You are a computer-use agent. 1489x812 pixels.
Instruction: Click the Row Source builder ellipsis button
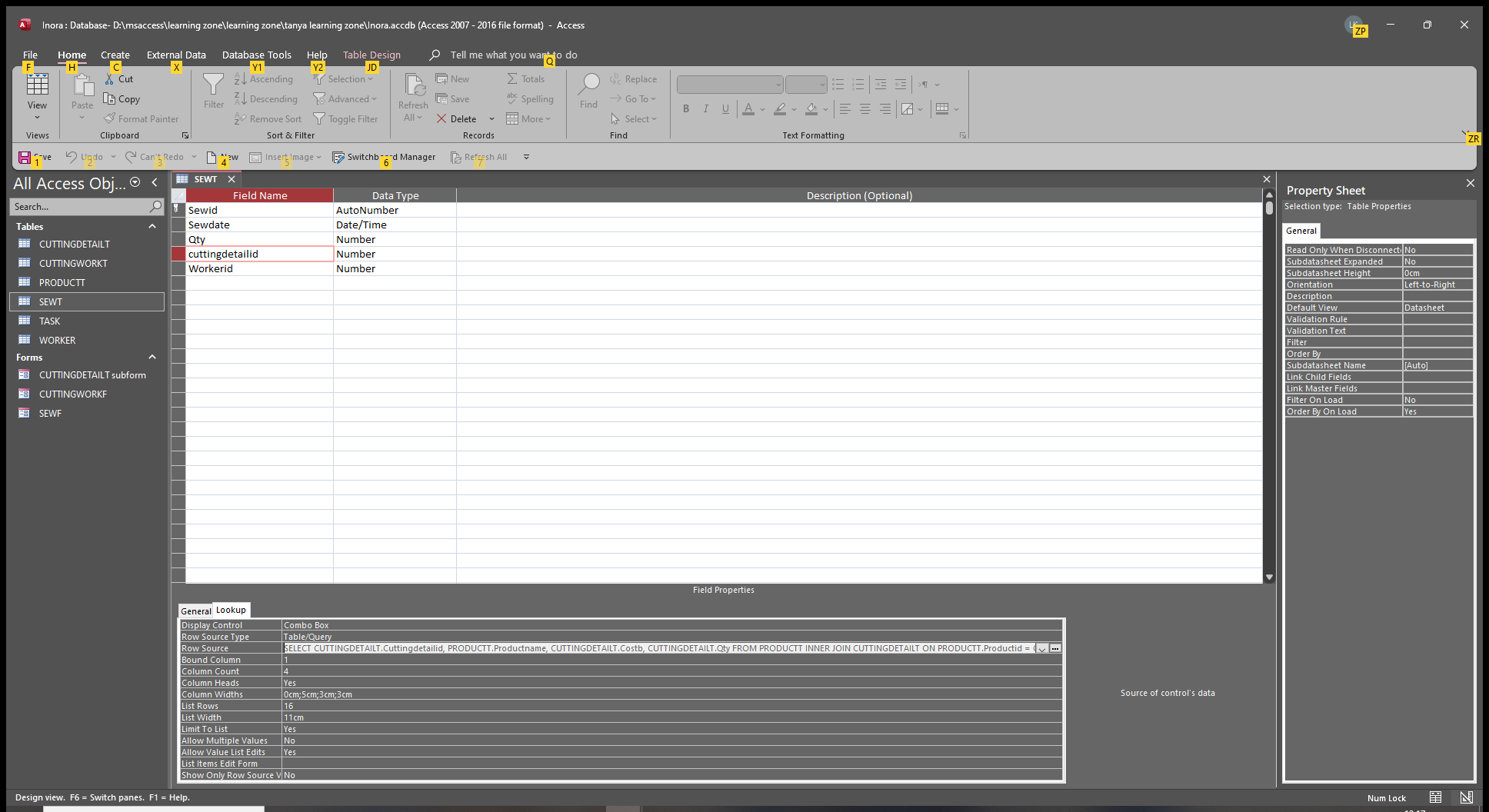click(1055, 648)
